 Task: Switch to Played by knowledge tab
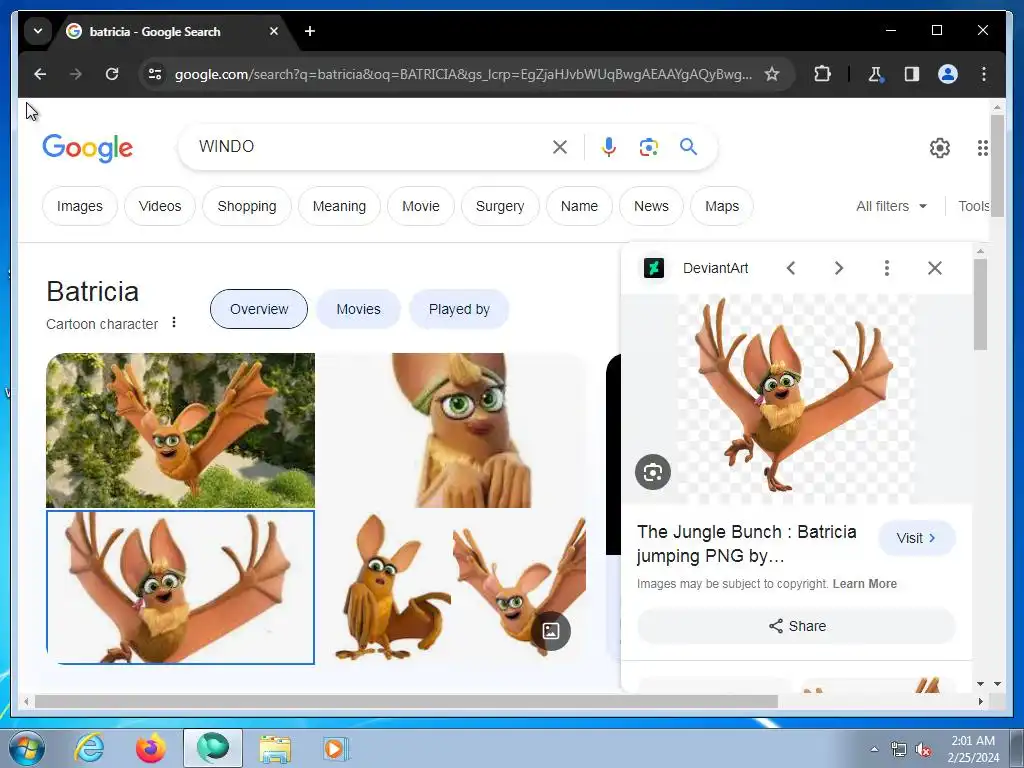coord(459,310)
